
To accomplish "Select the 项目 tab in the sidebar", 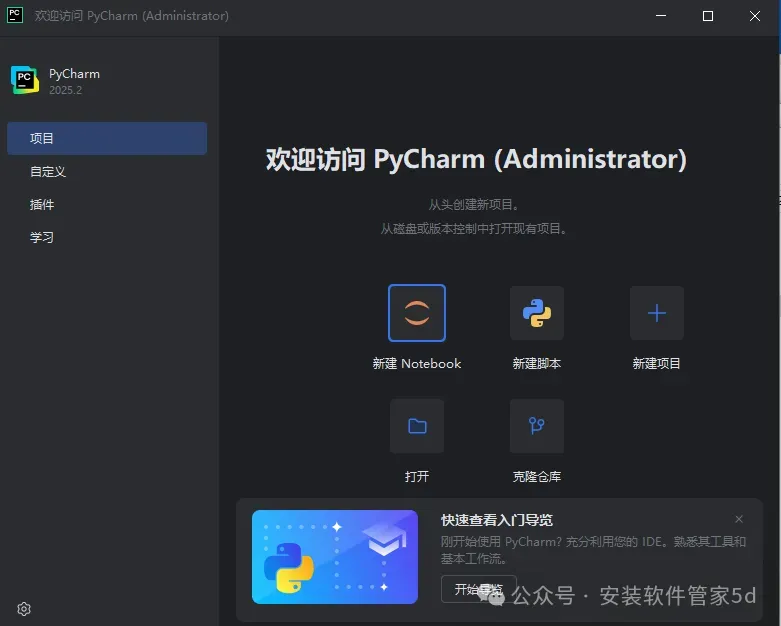I will coord(107,138).
